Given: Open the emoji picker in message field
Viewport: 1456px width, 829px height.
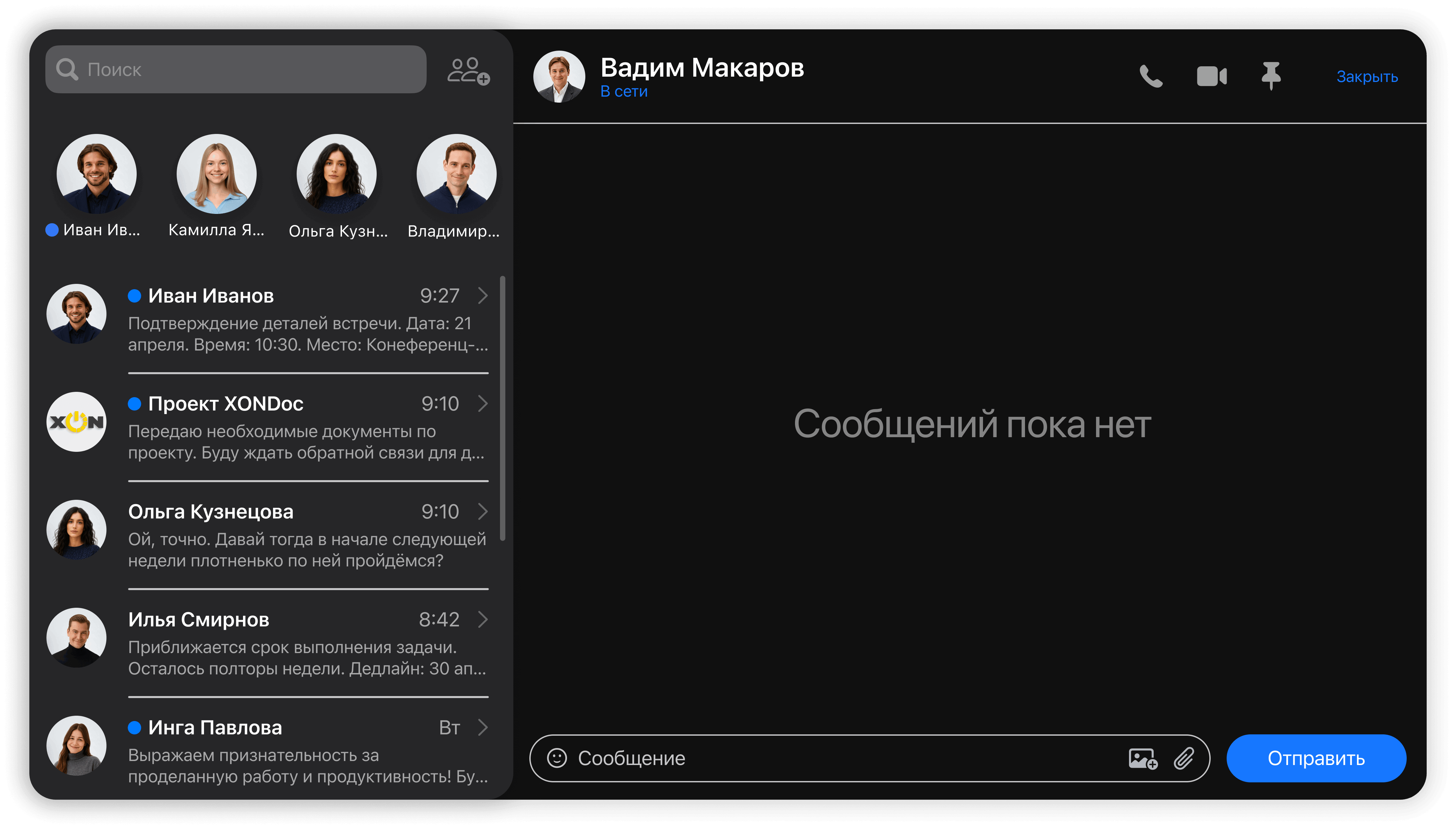Looking at the screenshot, I should (x=556, y=758).
